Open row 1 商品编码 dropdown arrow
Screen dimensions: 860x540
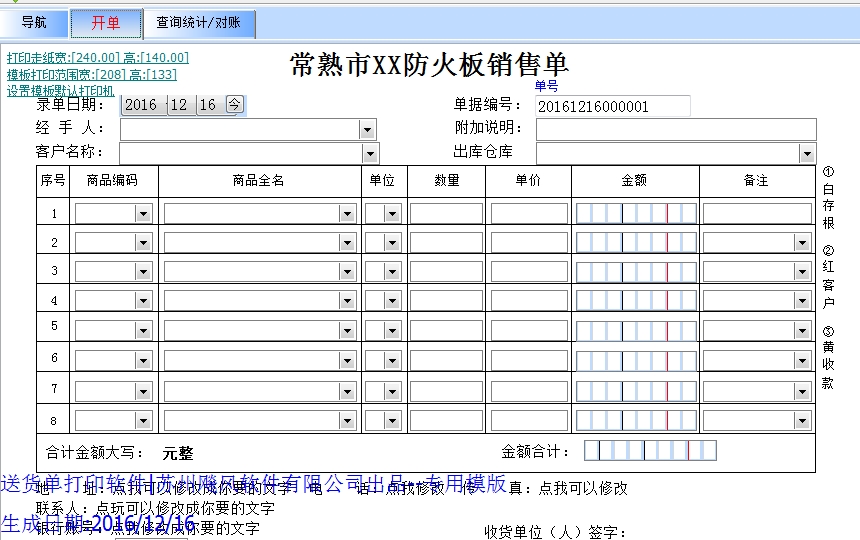pos(143,214)
